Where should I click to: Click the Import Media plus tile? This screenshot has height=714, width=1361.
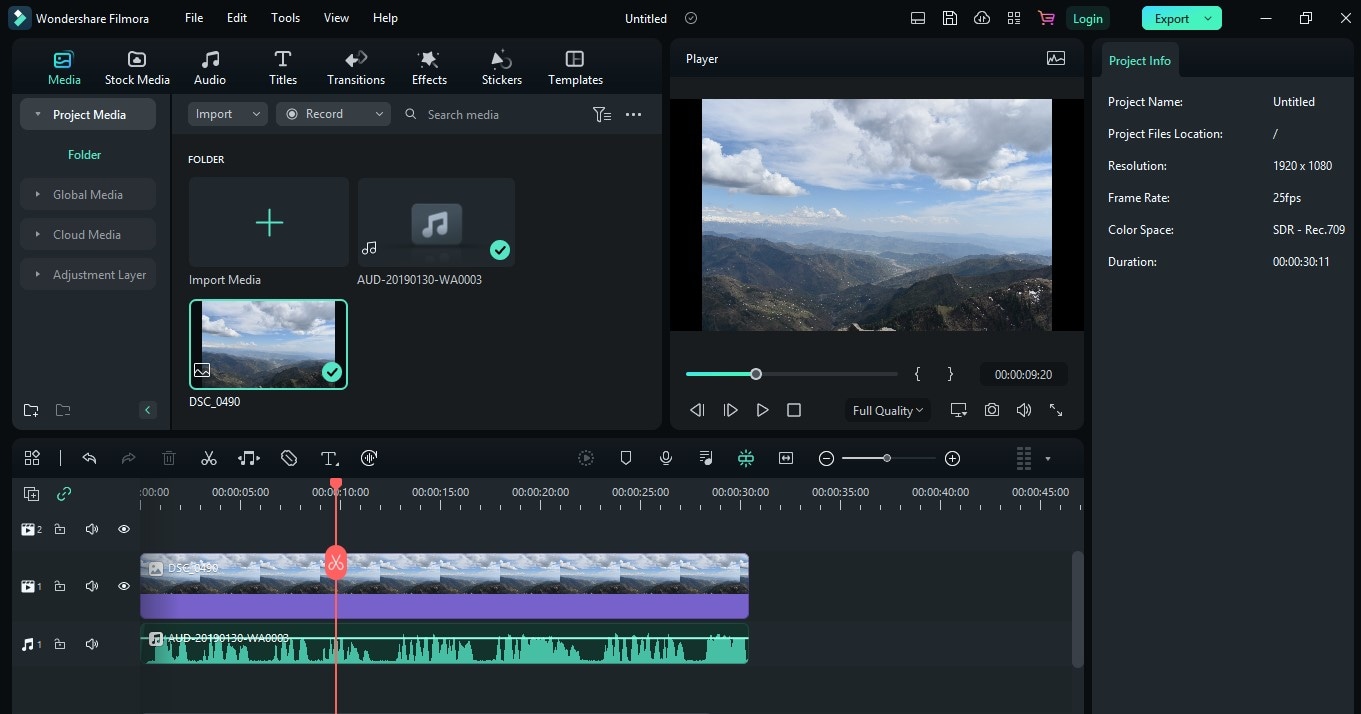click(x=269, y=222)
